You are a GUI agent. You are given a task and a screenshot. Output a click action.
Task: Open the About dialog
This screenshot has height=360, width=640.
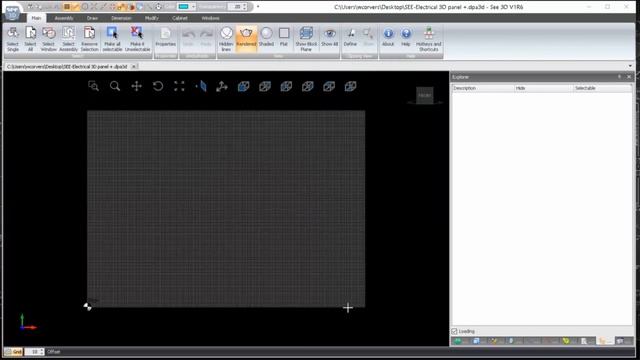coord(388,37)
